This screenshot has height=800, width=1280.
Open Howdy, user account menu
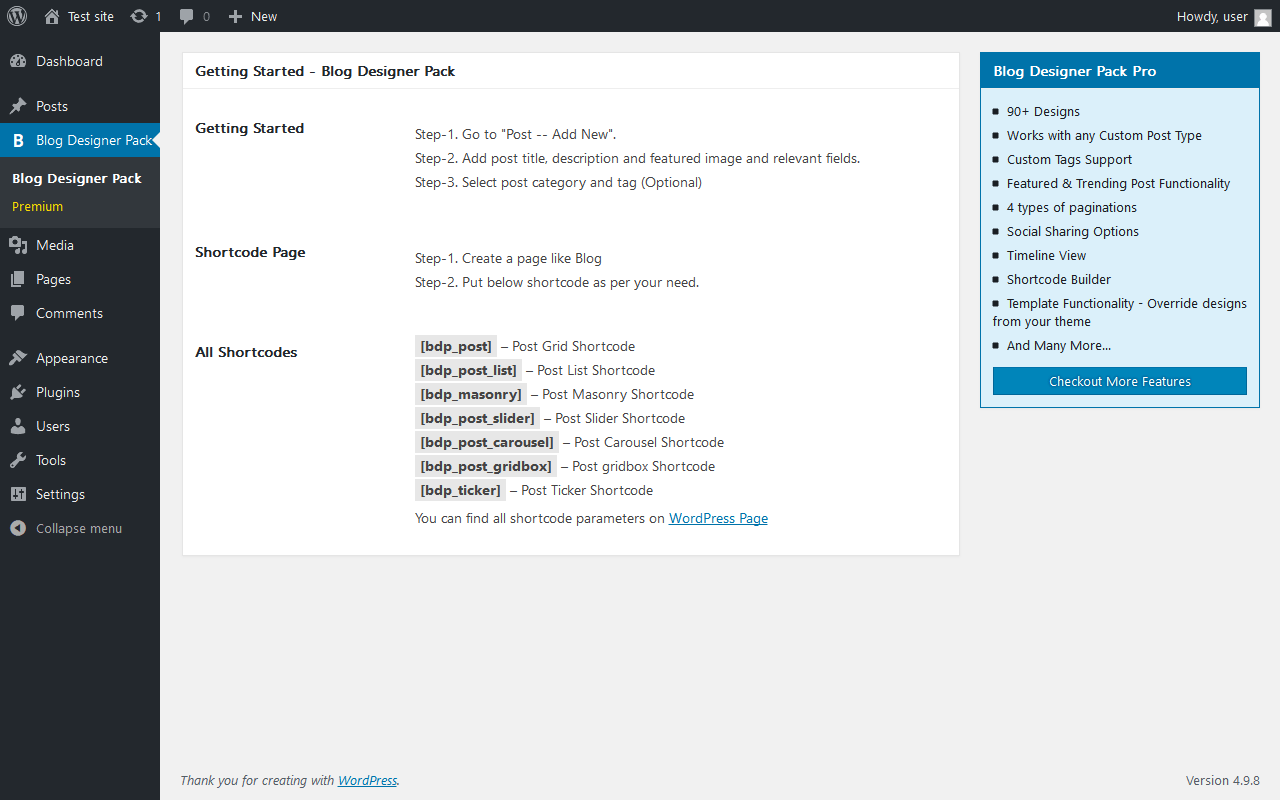click(x=1212, y=16)
